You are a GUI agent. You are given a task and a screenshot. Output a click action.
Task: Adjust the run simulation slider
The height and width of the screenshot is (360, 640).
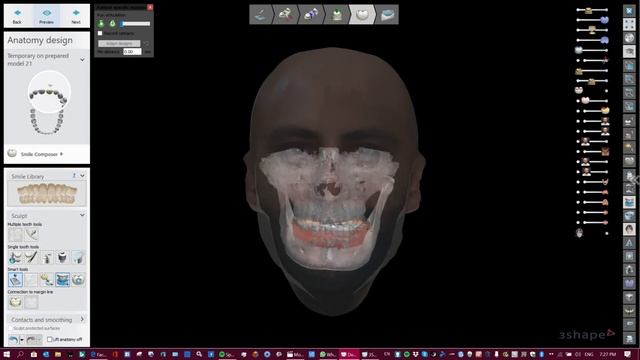pyautogui.click(x=135, y=24)
